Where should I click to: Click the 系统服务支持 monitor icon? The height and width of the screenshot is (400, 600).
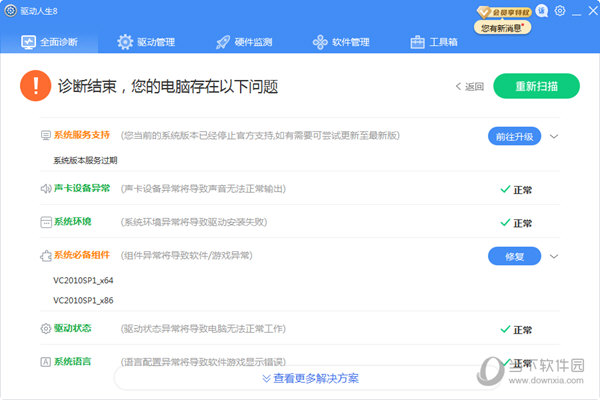pos(46,135)
